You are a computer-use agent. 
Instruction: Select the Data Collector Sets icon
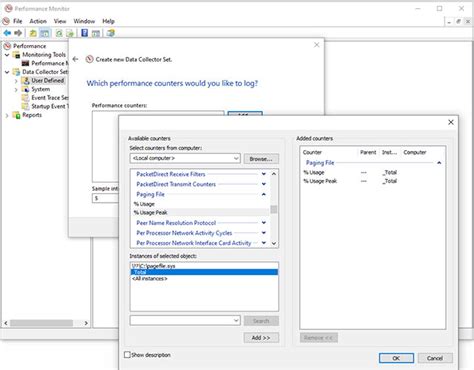tap(16, 72)
